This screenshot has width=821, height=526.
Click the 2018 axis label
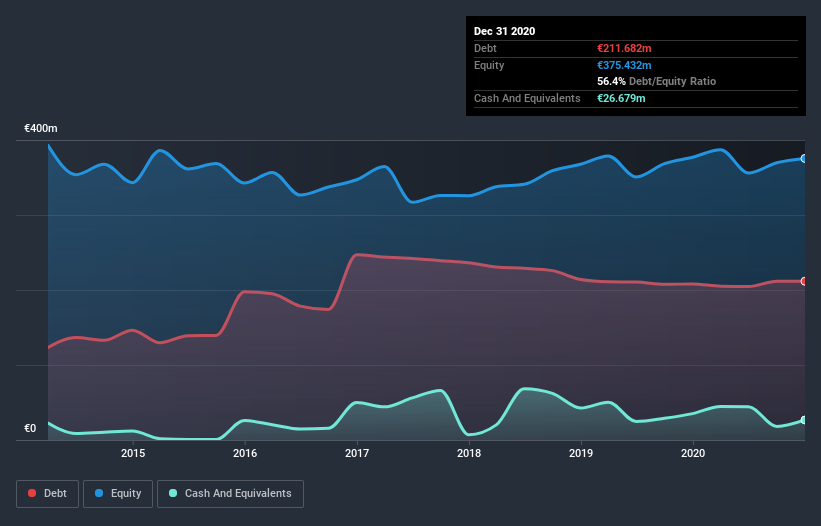(469, 453)
